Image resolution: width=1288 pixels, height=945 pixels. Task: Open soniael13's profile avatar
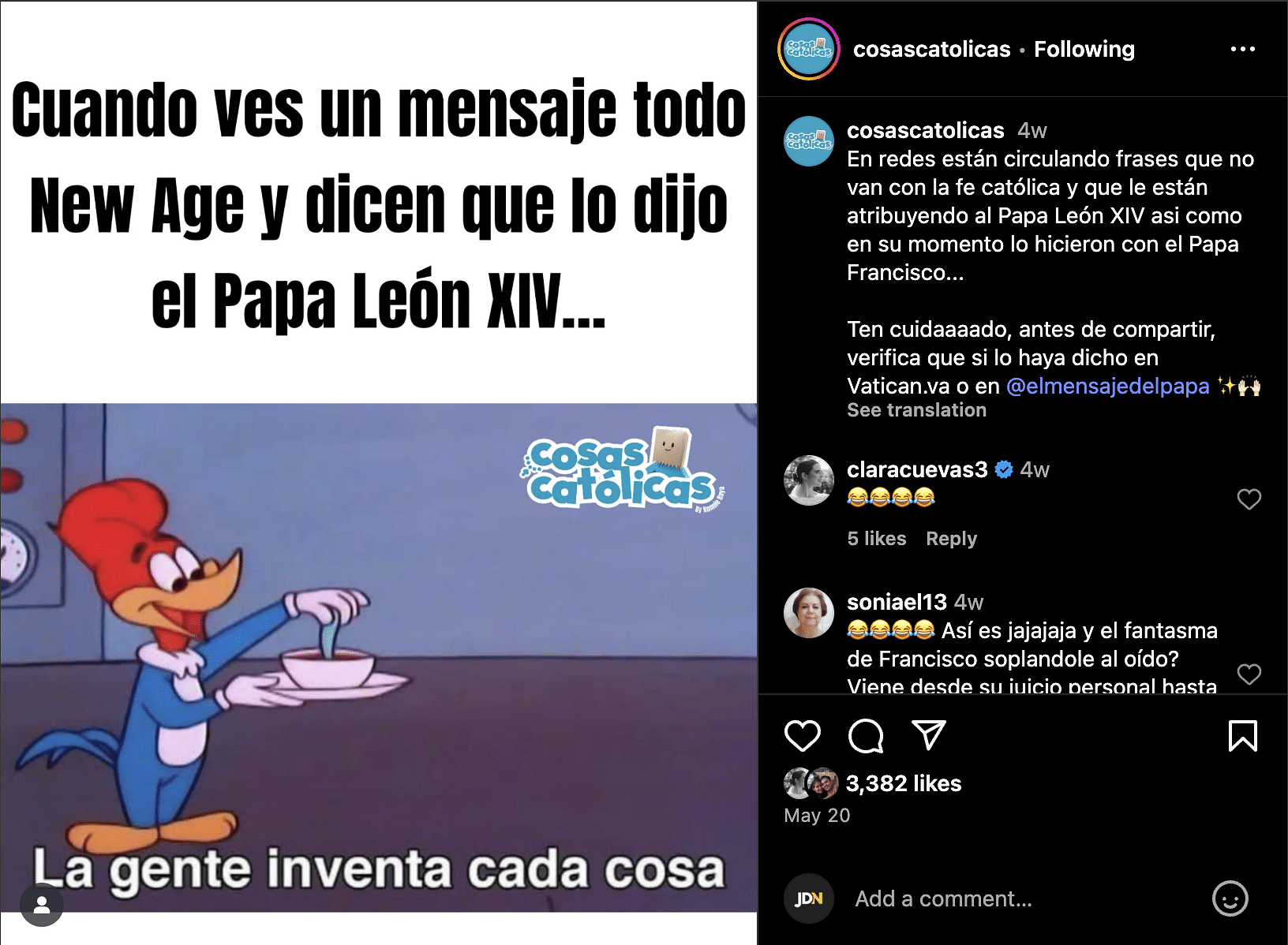pos(809,613)
